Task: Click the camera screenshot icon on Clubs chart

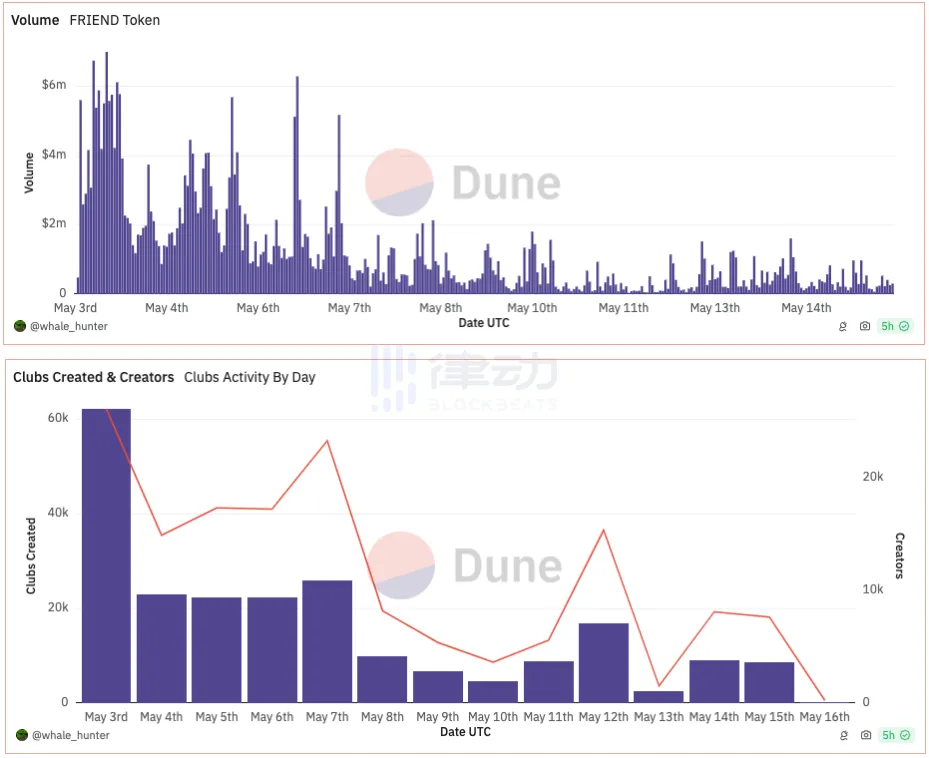Action: 865,735
